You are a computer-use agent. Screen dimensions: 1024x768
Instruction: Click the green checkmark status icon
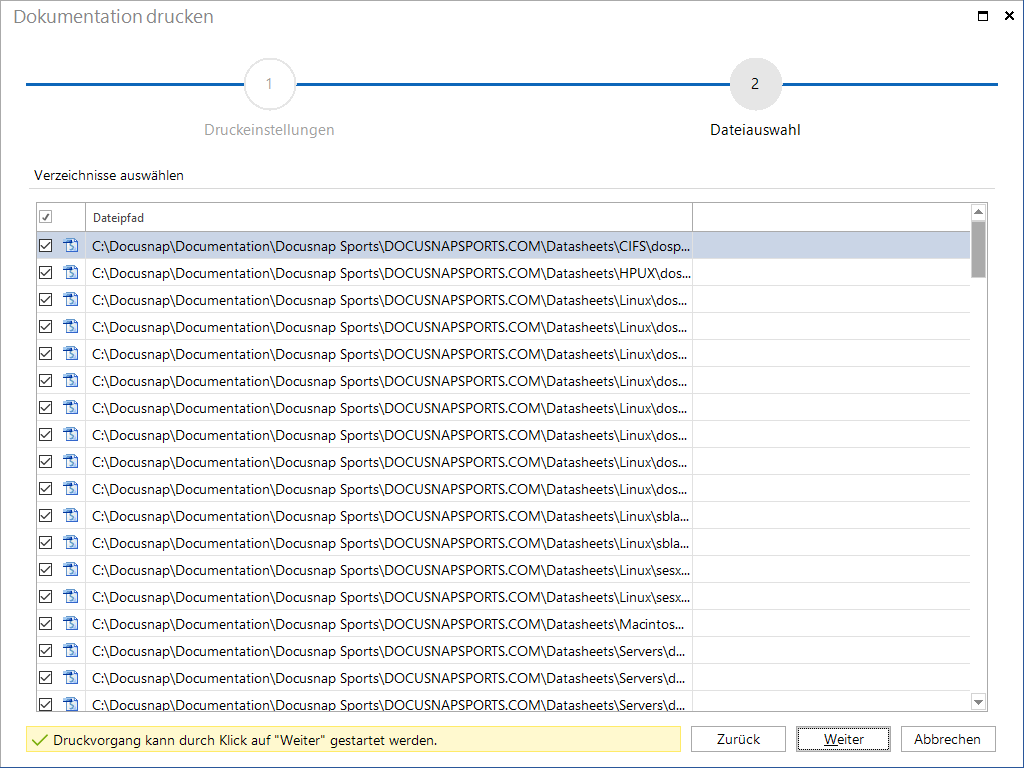40,740
